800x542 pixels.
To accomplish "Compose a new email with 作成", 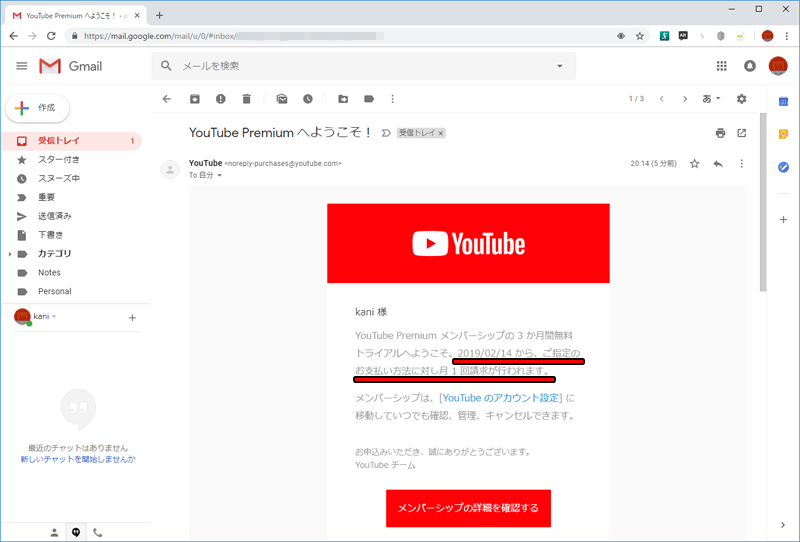I will click(37, 108).
